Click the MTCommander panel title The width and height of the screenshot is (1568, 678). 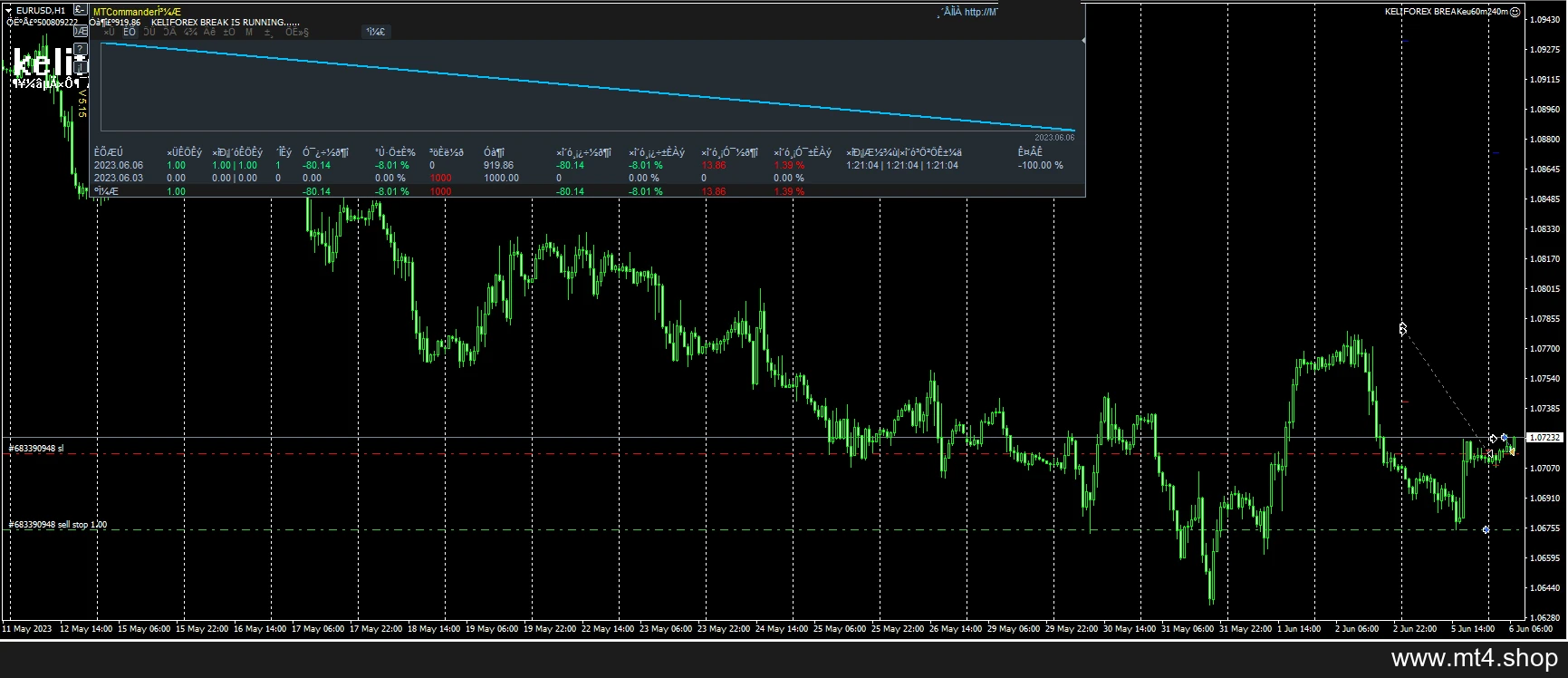(x=137, y=12)
